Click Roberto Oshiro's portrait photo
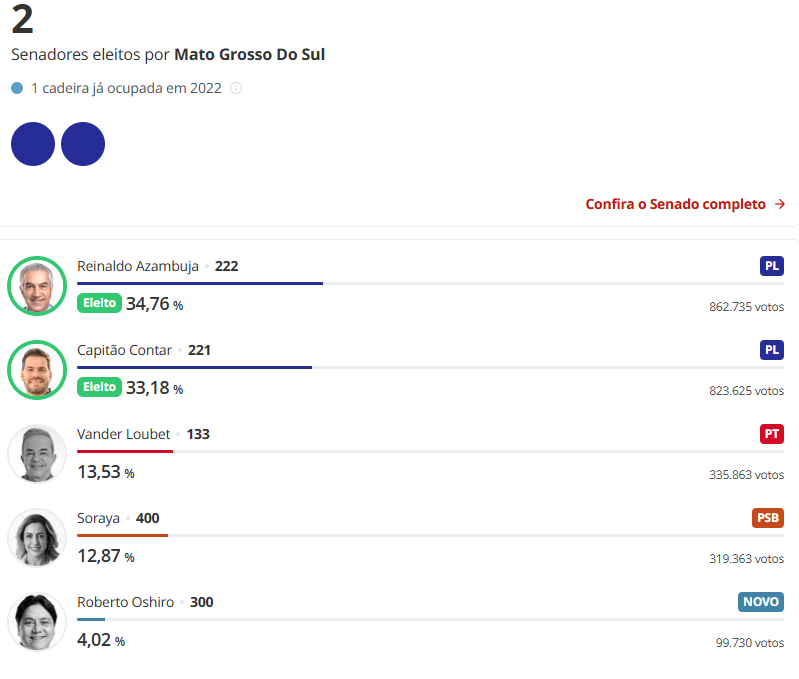The width and height of the screenshot is (799, 679). coord(37,622)
